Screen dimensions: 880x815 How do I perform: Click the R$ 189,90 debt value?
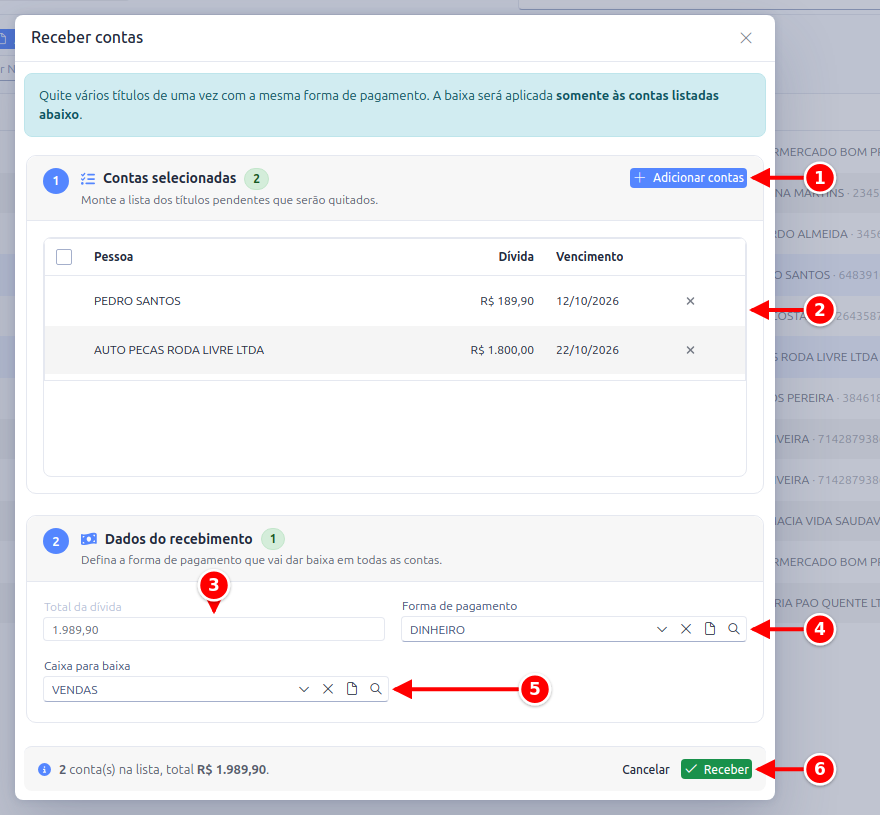tap(507, 301)
